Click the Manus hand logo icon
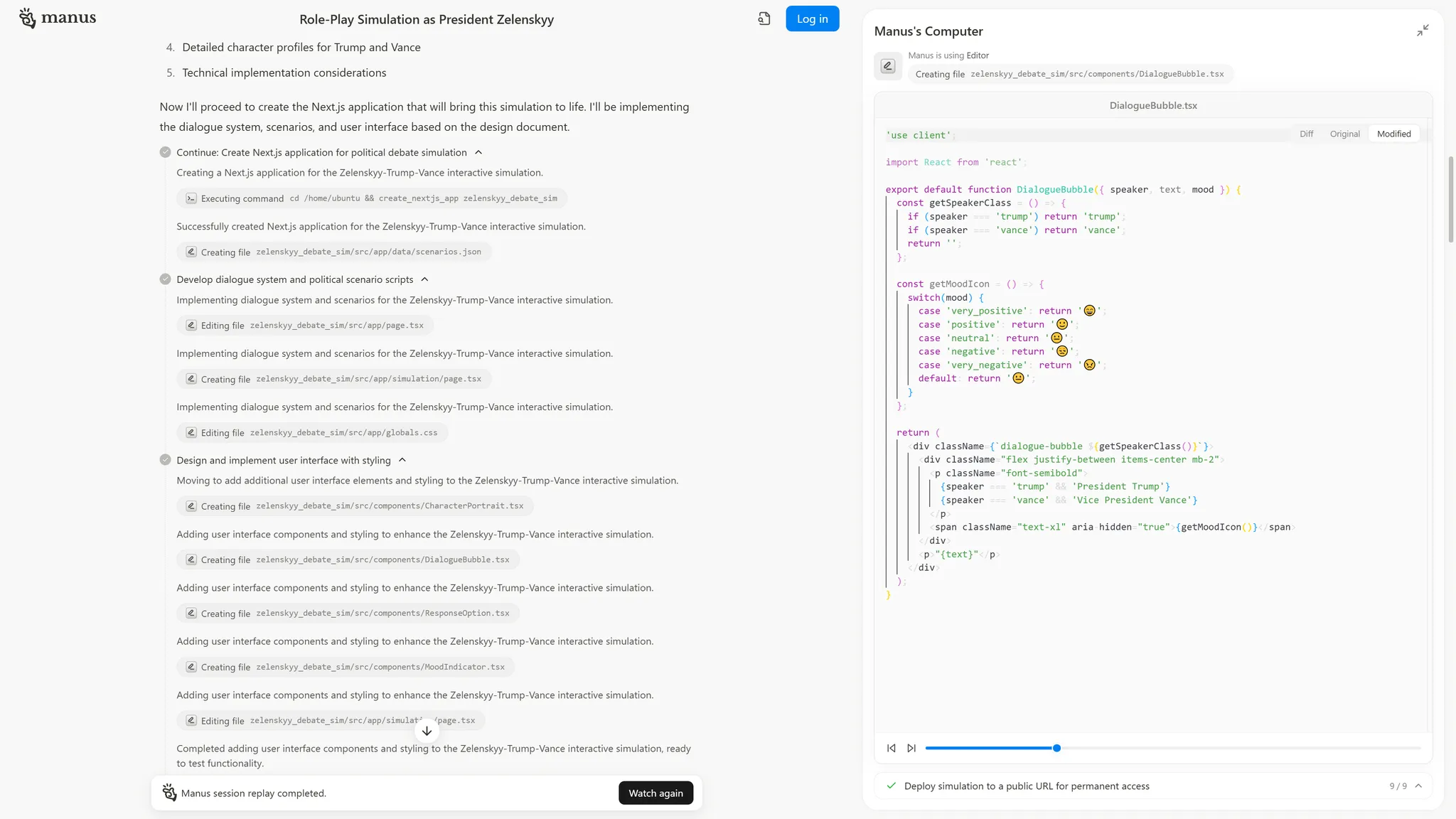1456x819 pixels. click(27, 18)
